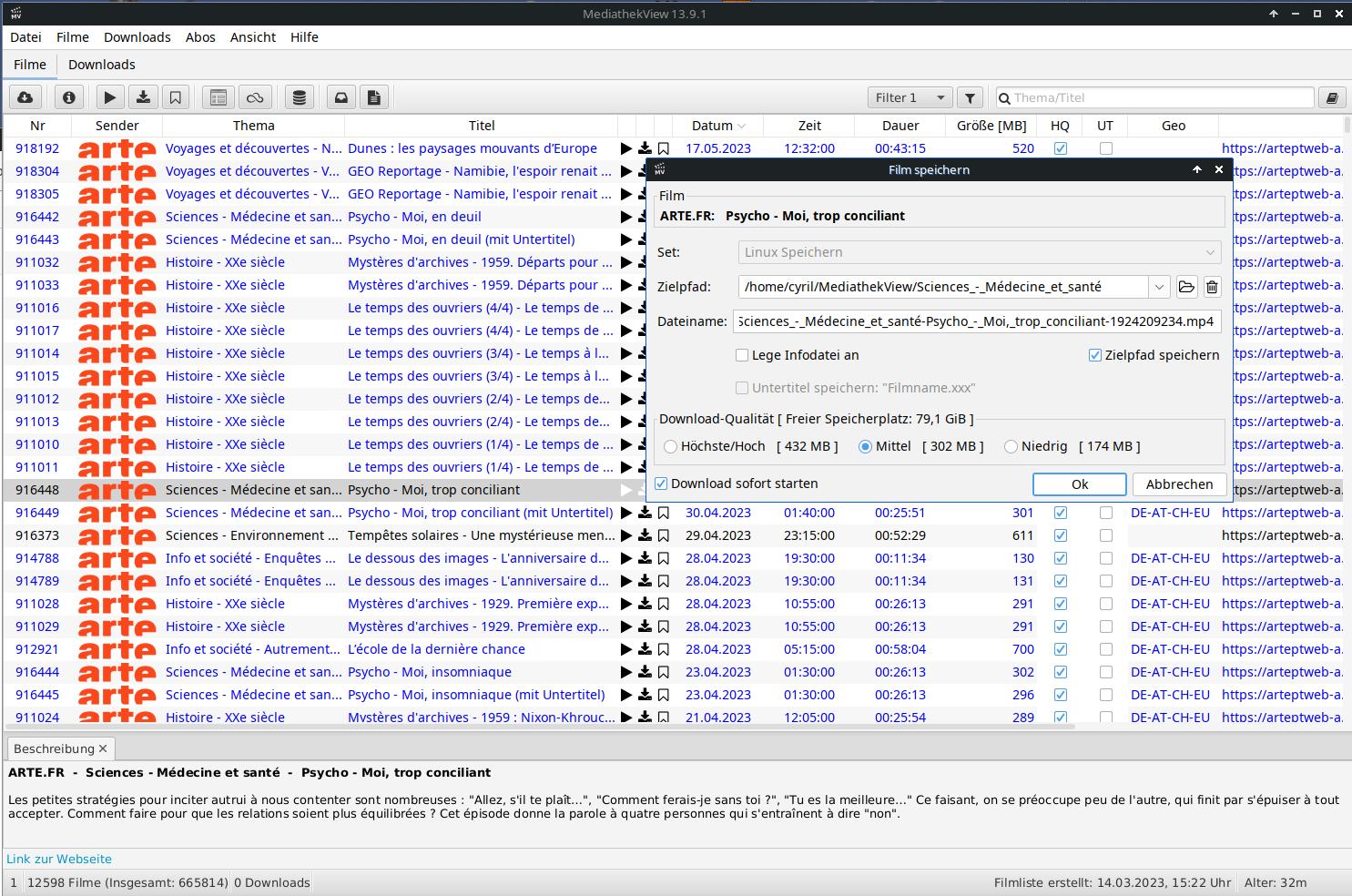
Task: Click the linked clouds toolbar icon
Action: pos(255,97)
